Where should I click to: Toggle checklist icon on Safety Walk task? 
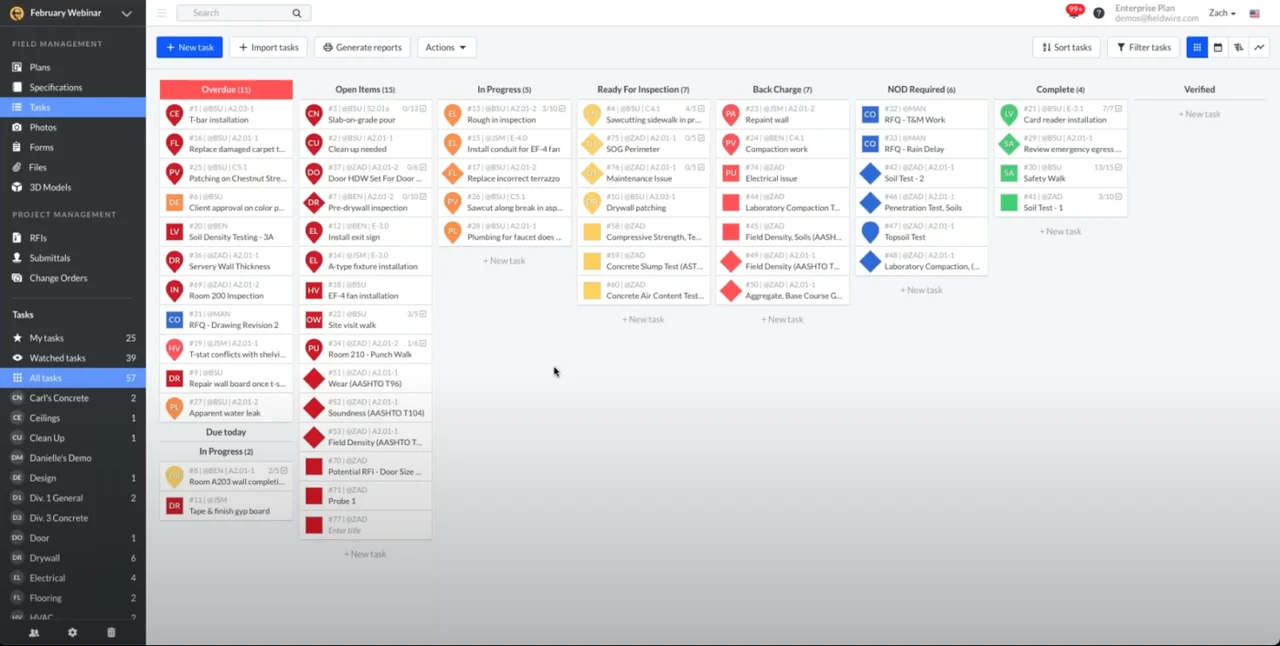(x=1118, y=167)
